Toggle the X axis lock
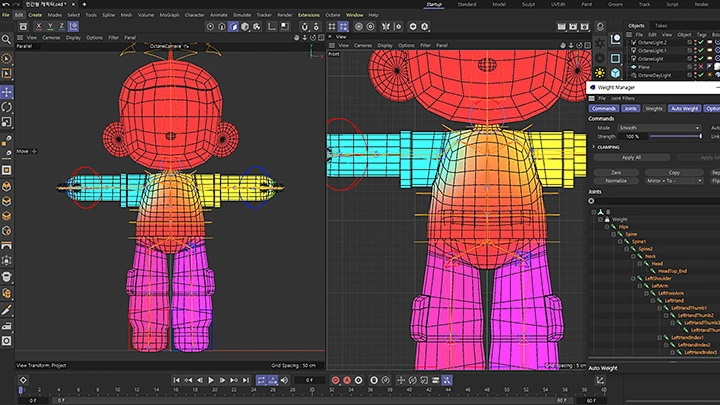The height and width of the screenshot is (405, 720). [39, 26]
